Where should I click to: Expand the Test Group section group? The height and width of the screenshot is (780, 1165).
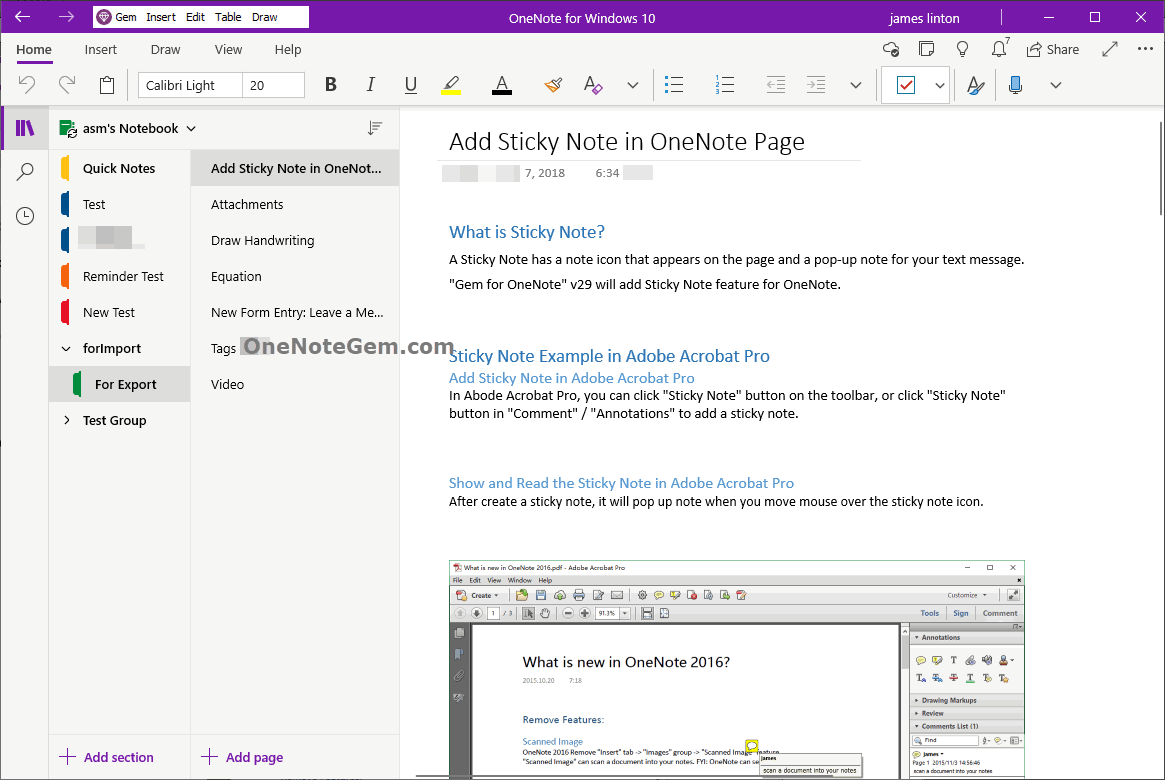click(66, 420)
